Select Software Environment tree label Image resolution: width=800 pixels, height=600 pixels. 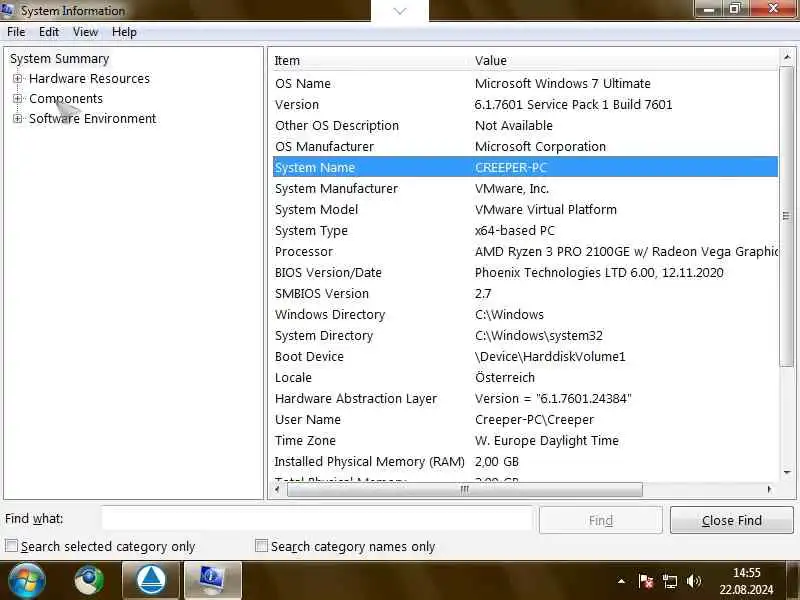pyautogui.click(x=92, y=118)
